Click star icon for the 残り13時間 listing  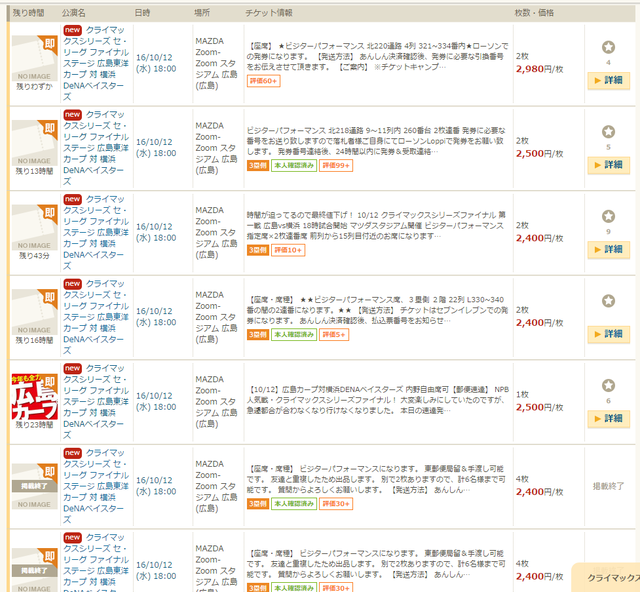(x=608, y=132)
